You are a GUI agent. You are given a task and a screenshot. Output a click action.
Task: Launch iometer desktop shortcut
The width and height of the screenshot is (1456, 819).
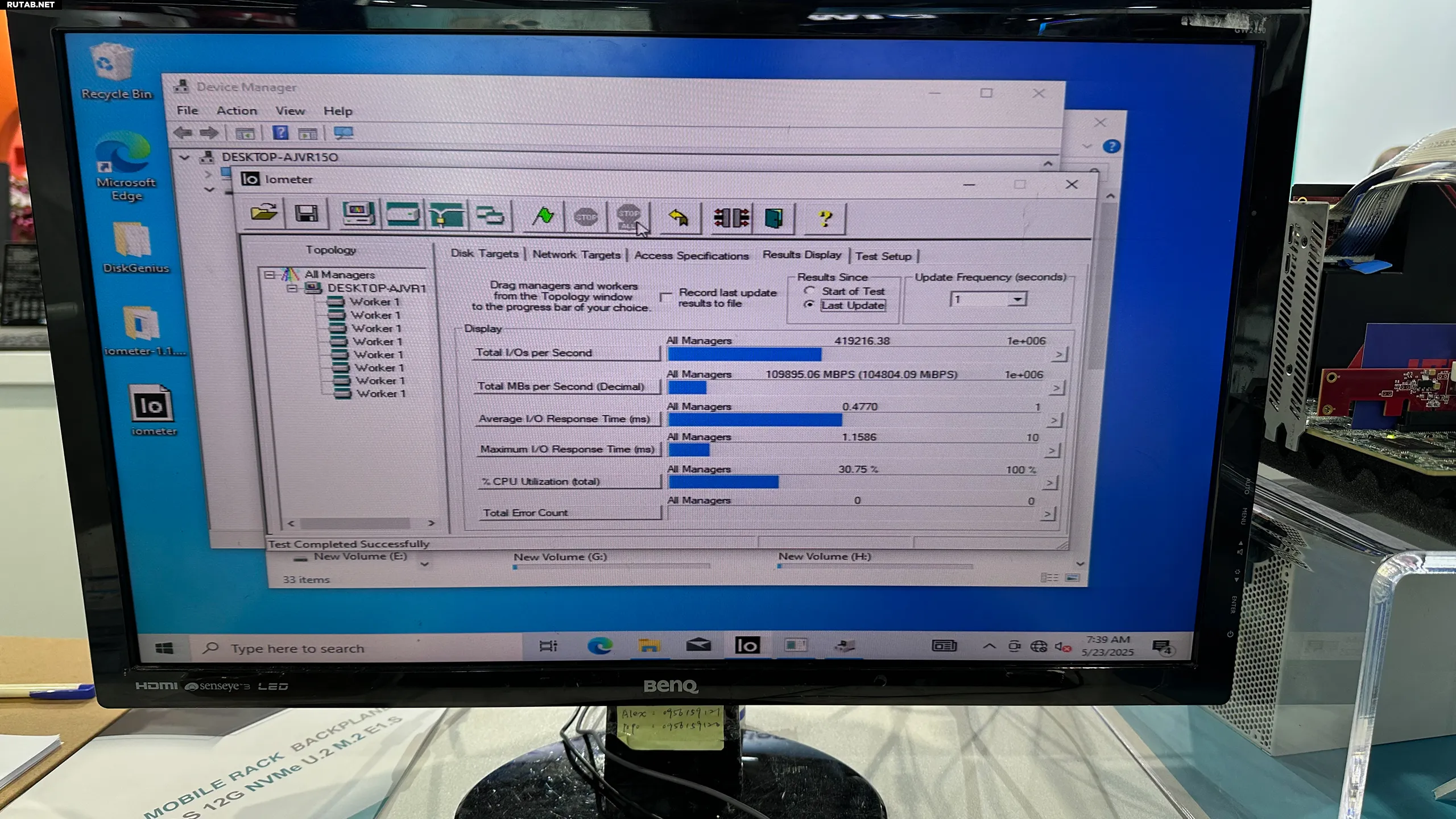click(x=152, y=411)
